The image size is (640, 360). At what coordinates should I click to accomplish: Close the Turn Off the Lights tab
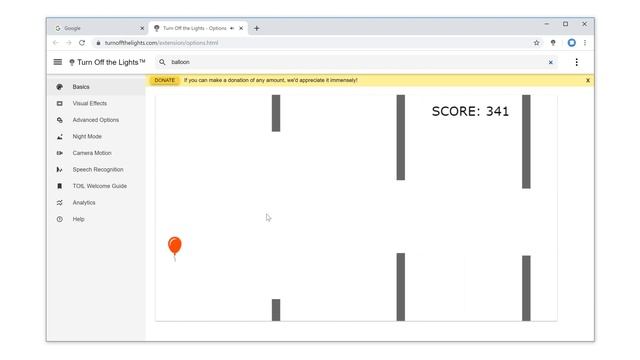click(x=241, y=28)
